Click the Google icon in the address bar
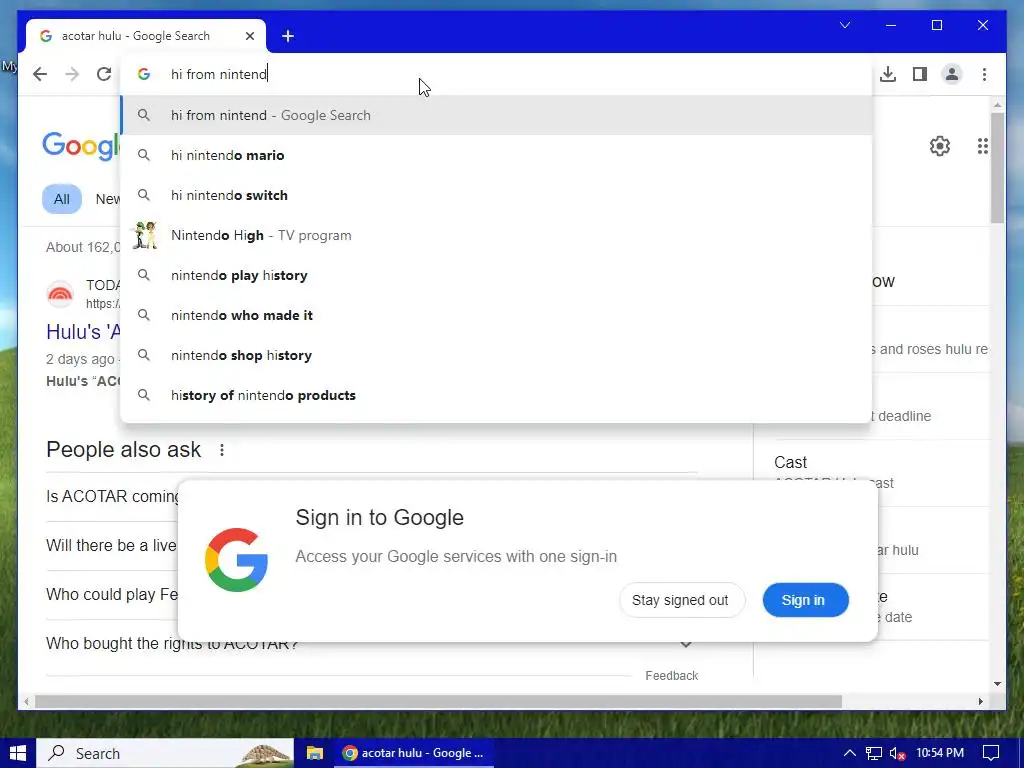 click(144, 74)
